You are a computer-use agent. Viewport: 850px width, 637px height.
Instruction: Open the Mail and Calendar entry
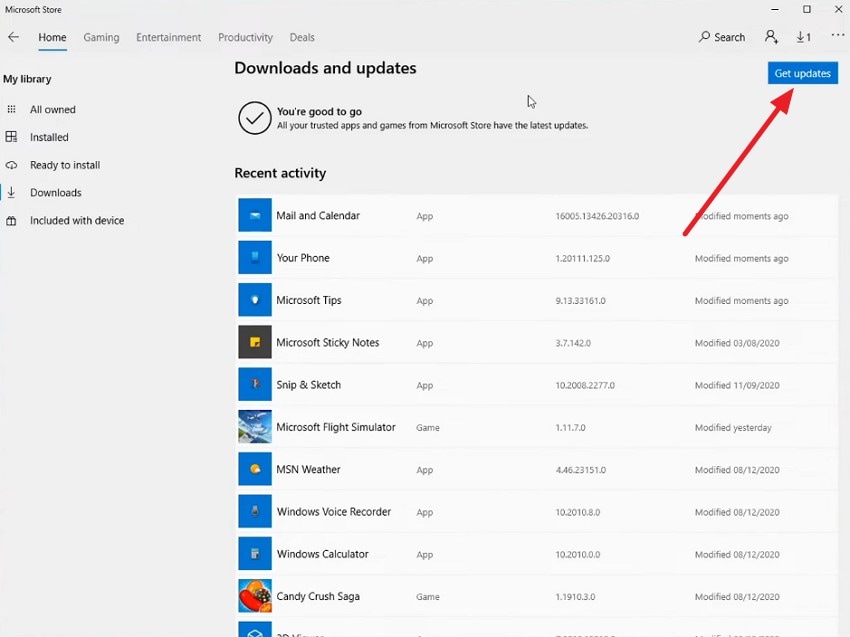537,215
